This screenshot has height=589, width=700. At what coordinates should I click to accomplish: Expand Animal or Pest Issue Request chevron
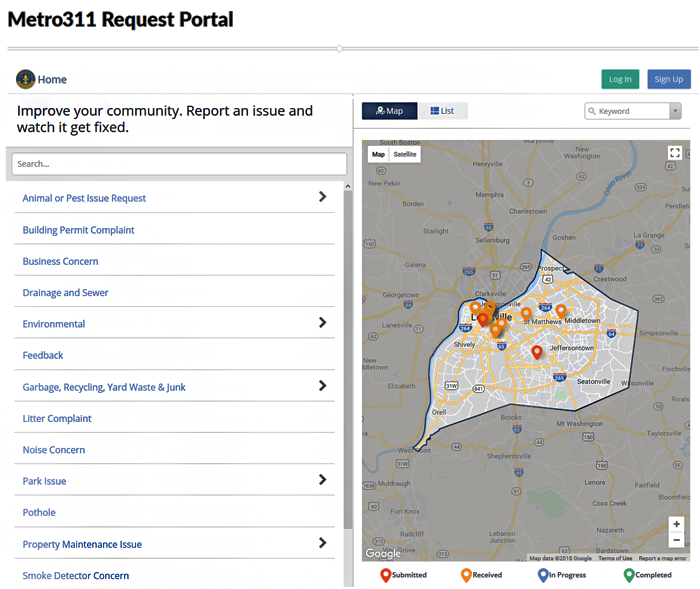pyautogui.click(x=323, y=196)
